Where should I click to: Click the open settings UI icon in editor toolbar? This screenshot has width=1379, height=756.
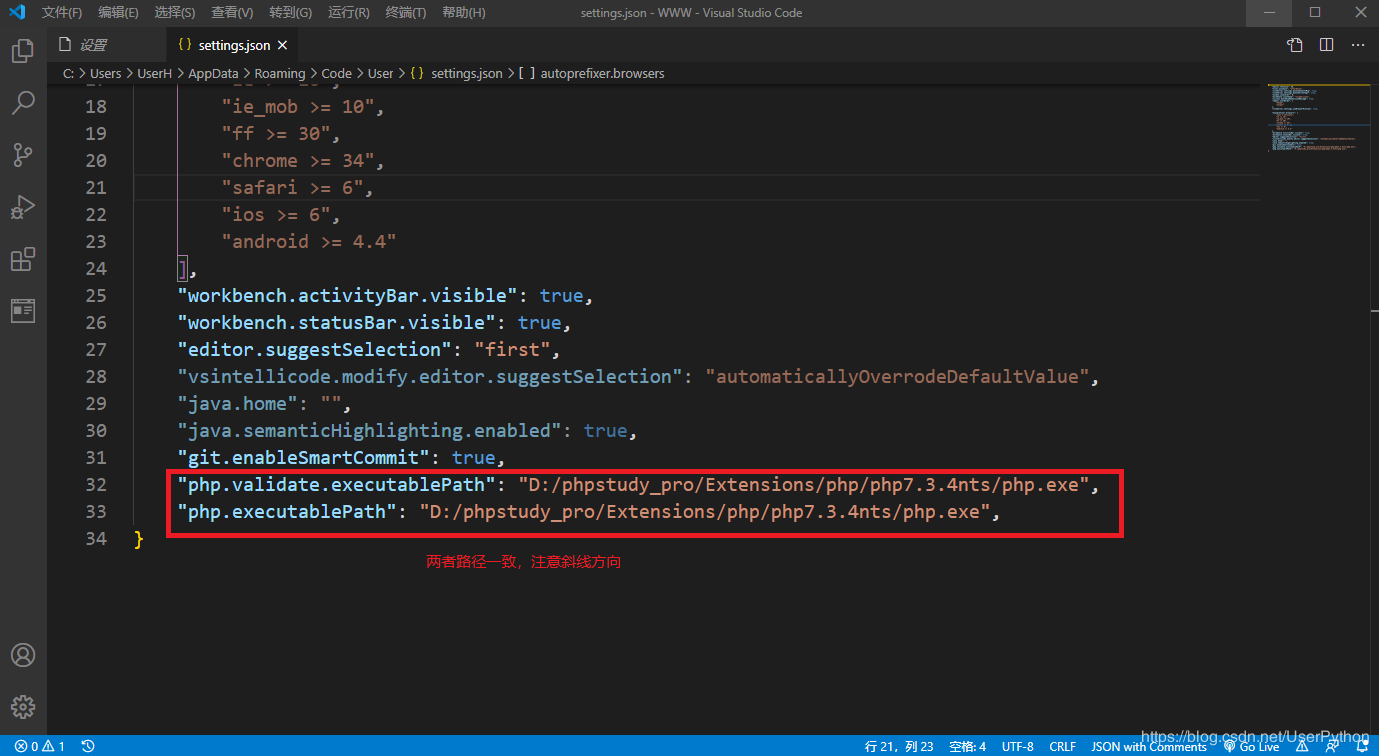(1295, 45)
